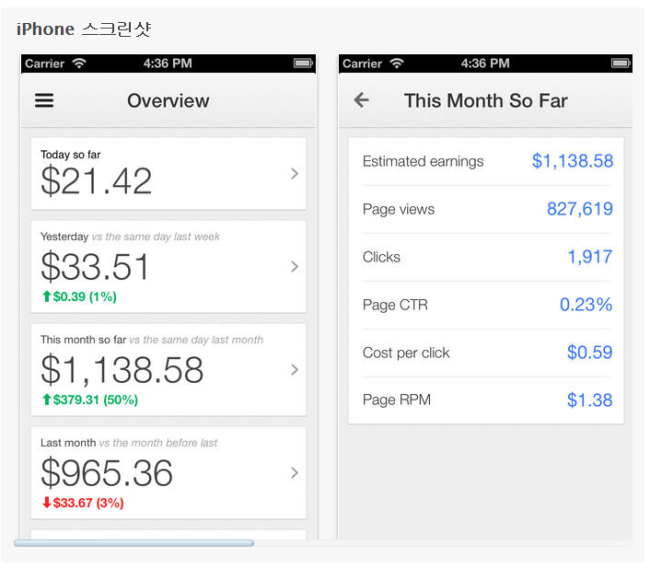Click red down arrow next to $33.67 (3%)
This screenshot has width=650, height=568.
tap(46, 503)
